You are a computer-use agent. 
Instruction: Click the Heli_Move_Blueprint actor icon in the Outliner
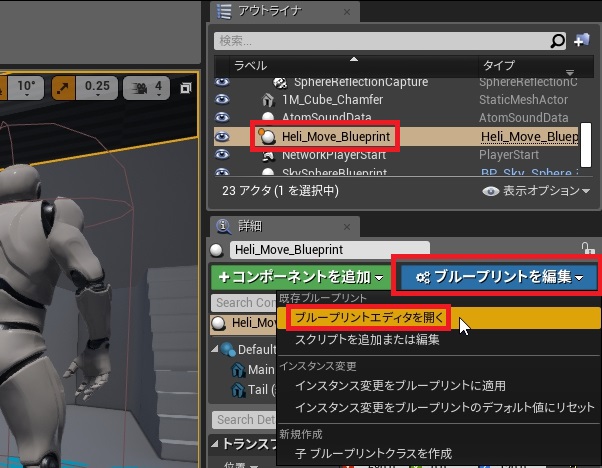click(x=267, y=136)
